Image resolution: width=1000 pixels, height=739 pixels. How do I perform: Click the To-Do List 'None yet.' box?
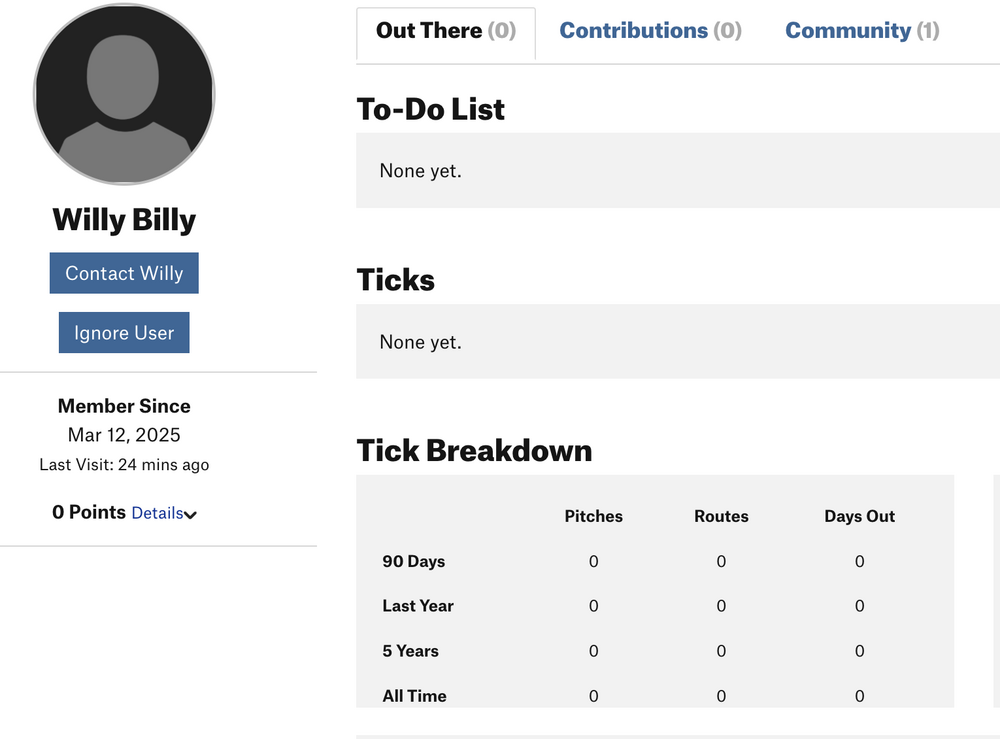678,170
